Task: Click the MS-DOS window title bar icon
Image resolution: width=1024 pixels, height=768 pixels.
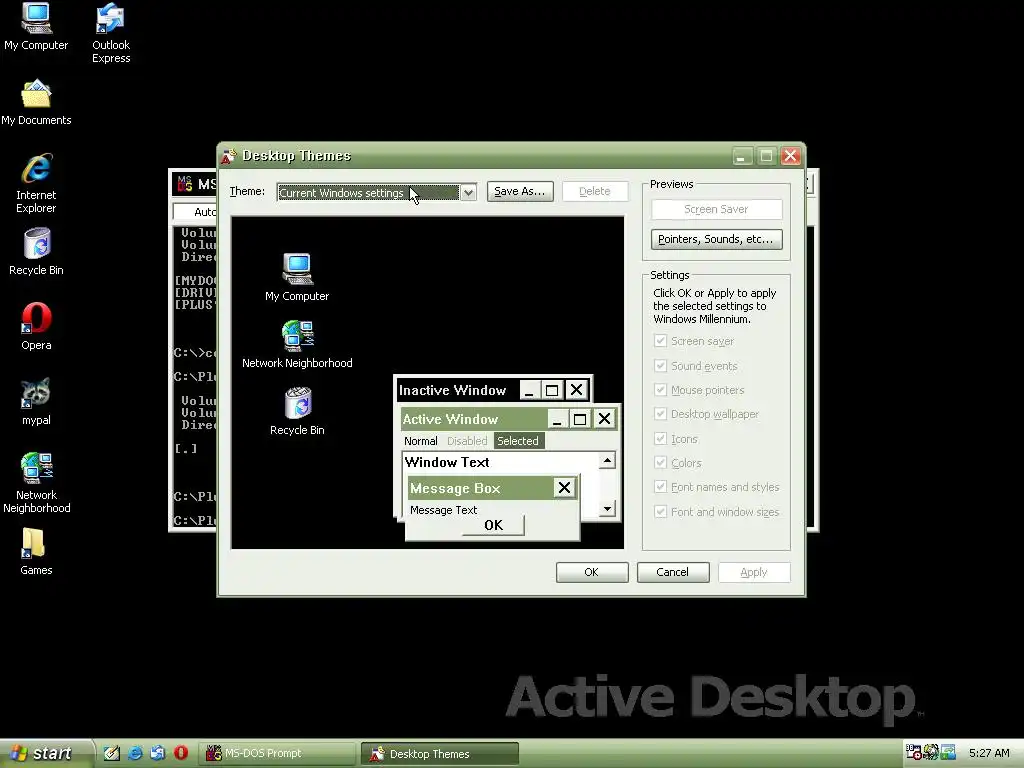Action: (185, 184)
